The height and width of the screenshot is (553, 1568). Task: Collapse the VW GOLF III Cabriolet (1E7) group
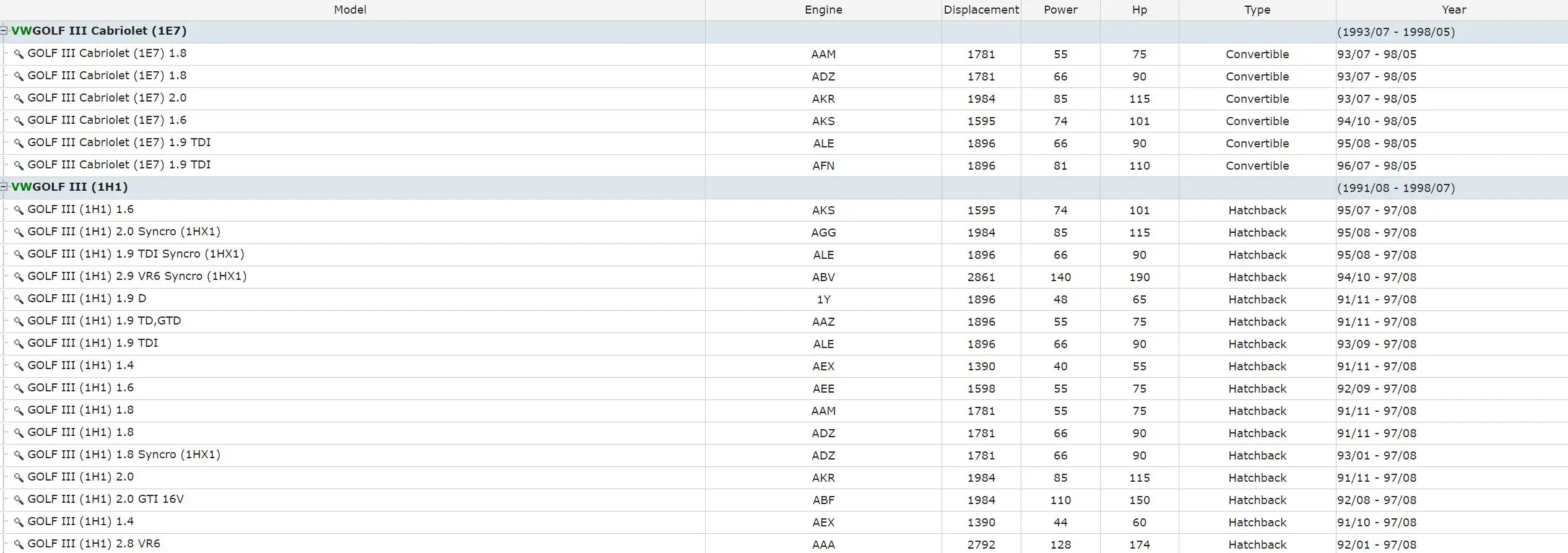4,30
